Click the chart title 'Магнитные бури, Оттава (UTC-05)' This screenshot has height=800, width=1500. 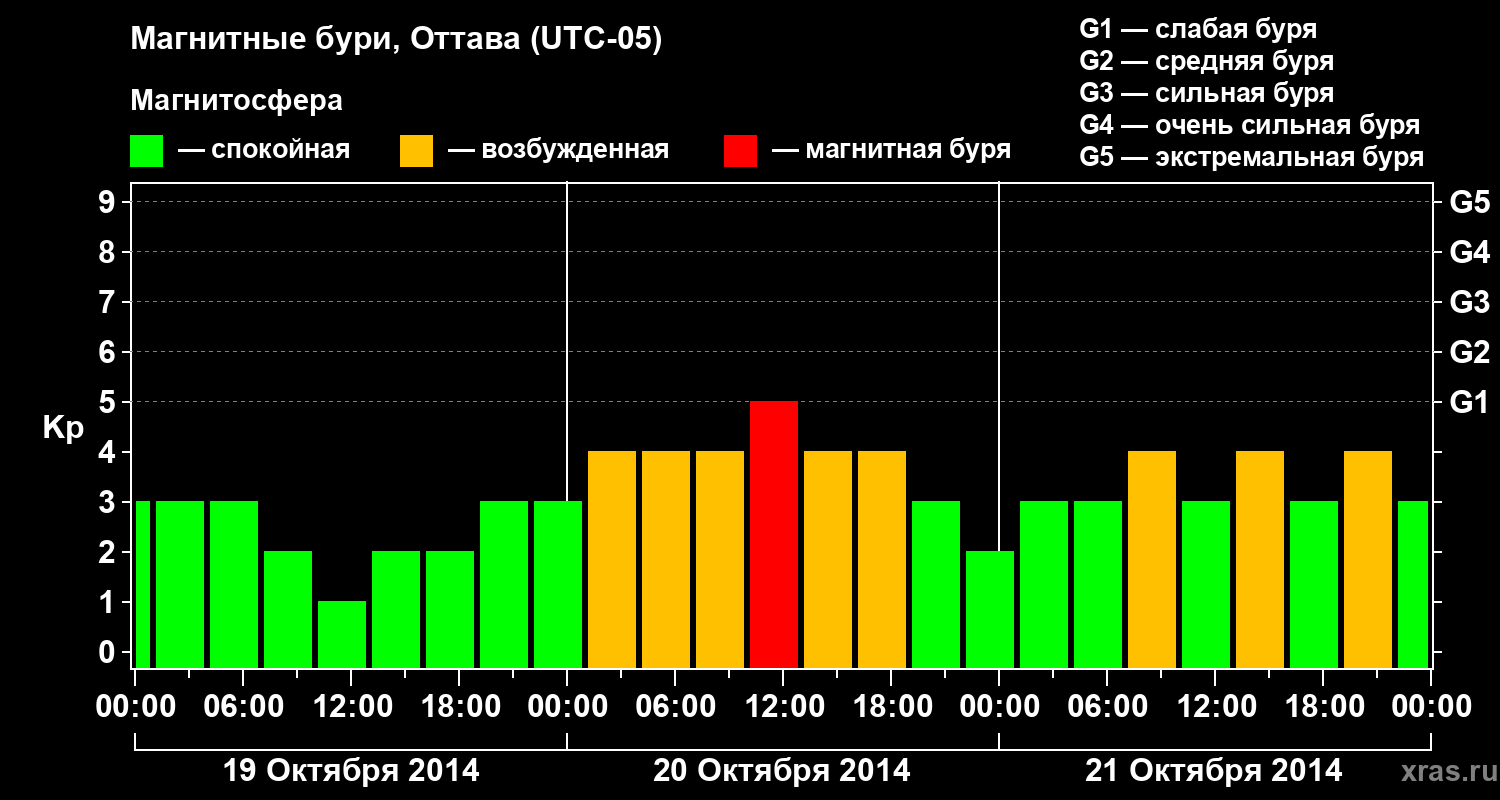[x=396, y=41]
